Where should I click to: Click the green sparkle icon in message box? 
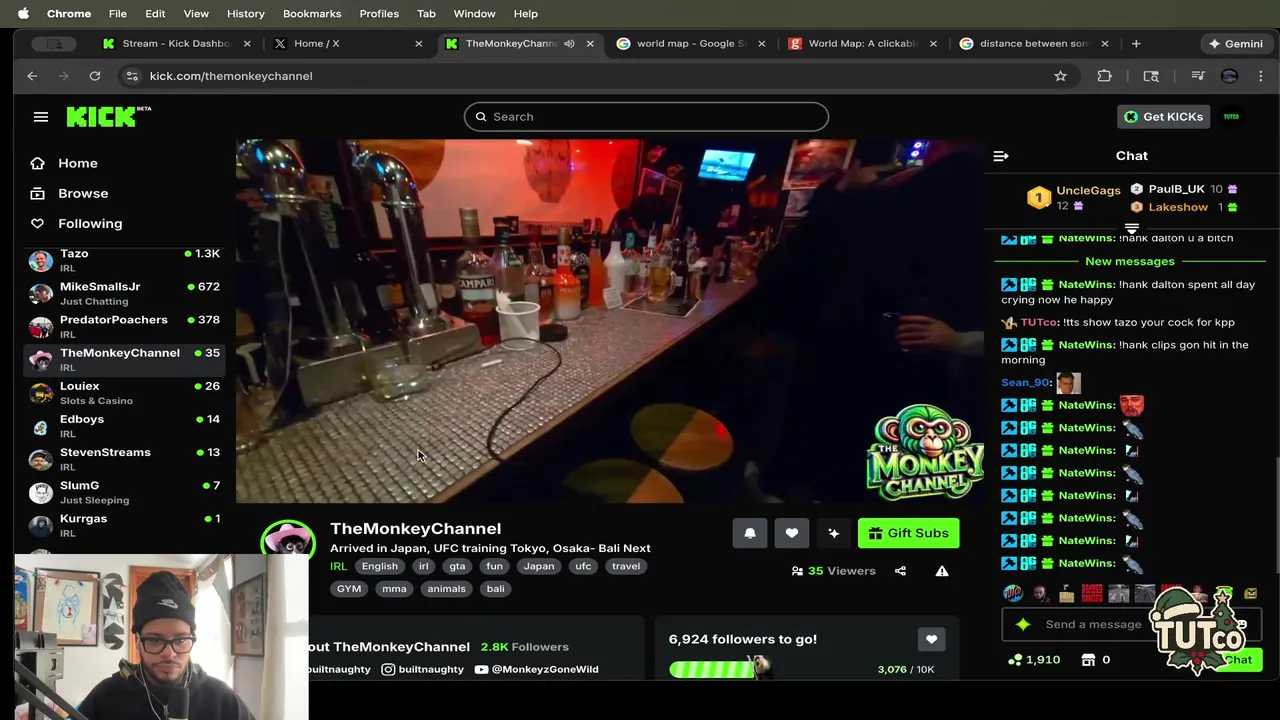tap(1023, 624)
